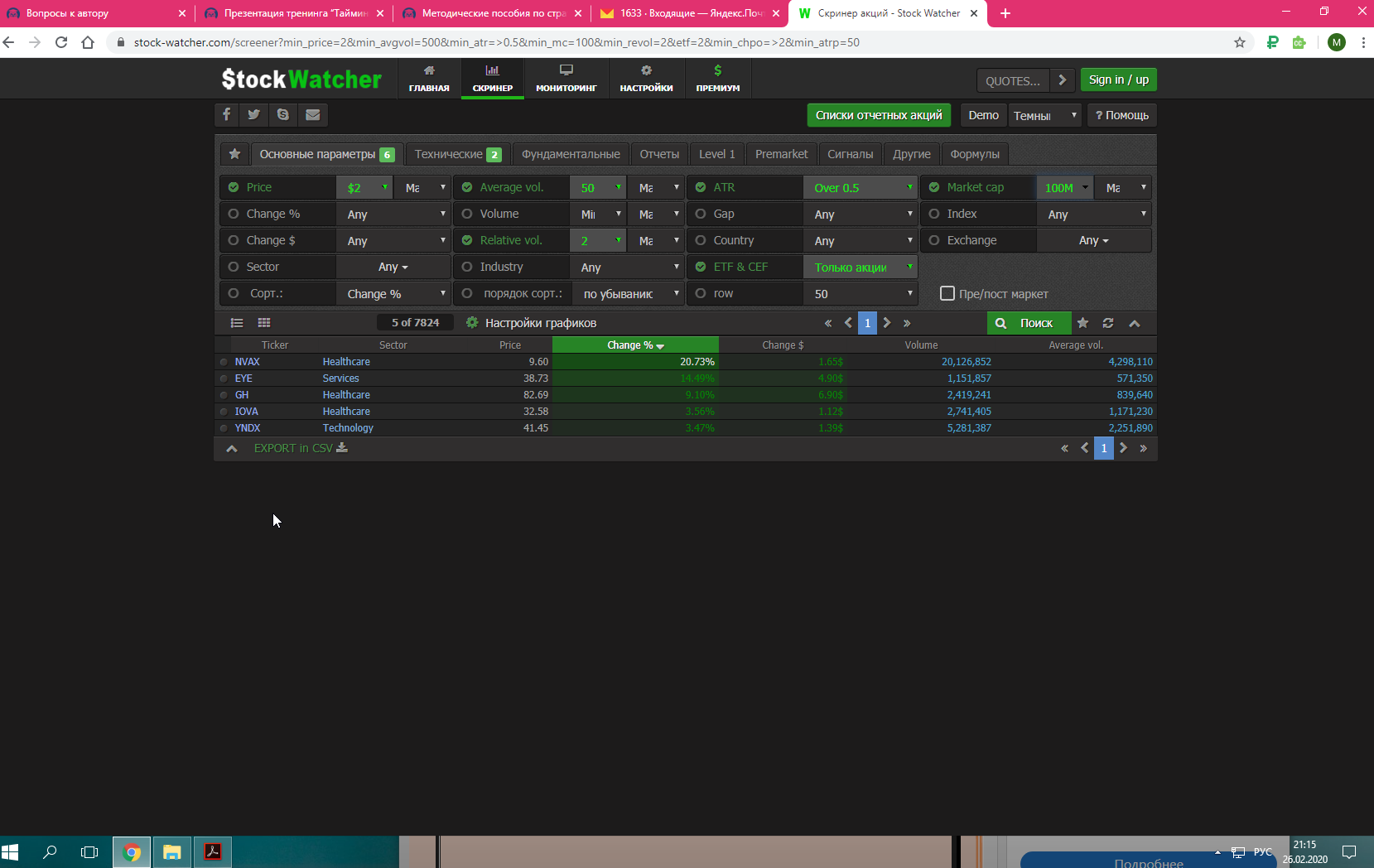The image size is (1374, 868).
Task: Open ATR Over 0.5 dropdown
Action: coord(861,188)
